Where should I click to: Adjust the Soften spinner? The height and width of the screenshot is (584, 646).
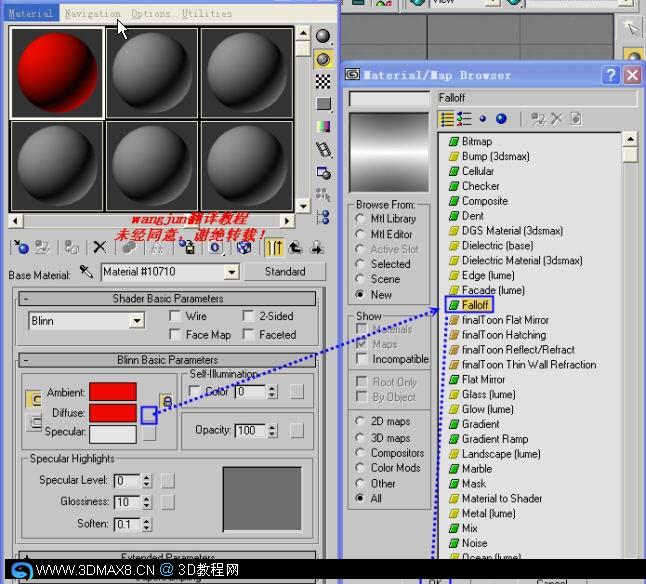click(147, 524)
